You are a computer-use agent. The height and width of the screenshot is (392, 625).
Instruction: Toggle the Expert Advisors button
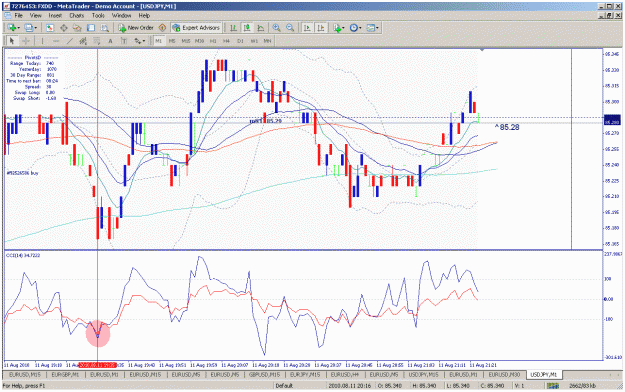pos(196,28)
